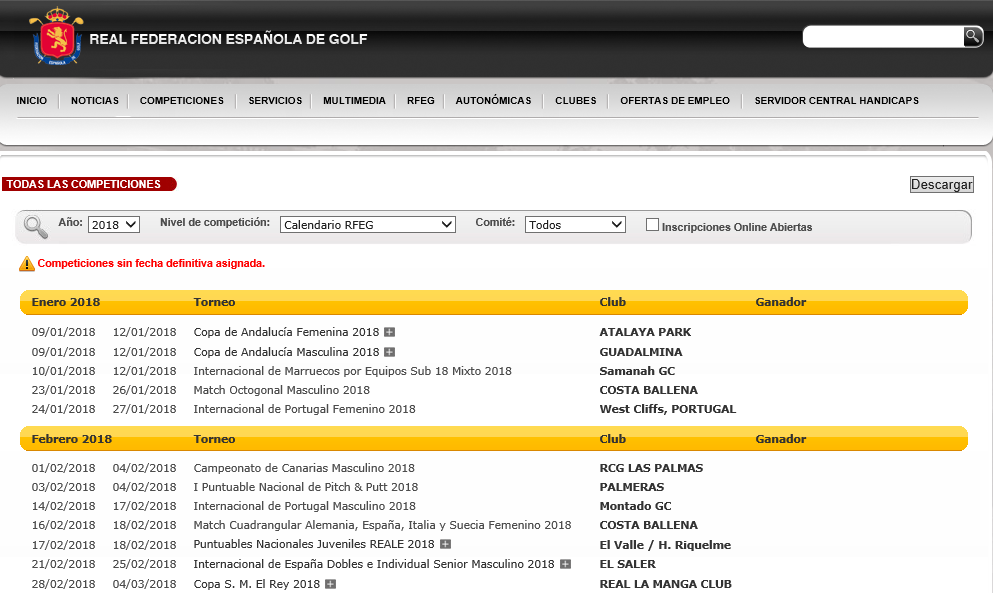Open OFERTAS DE EMPLEO menu item
Image resolution: width=993 pixels, height=593 pixels.
675,101
